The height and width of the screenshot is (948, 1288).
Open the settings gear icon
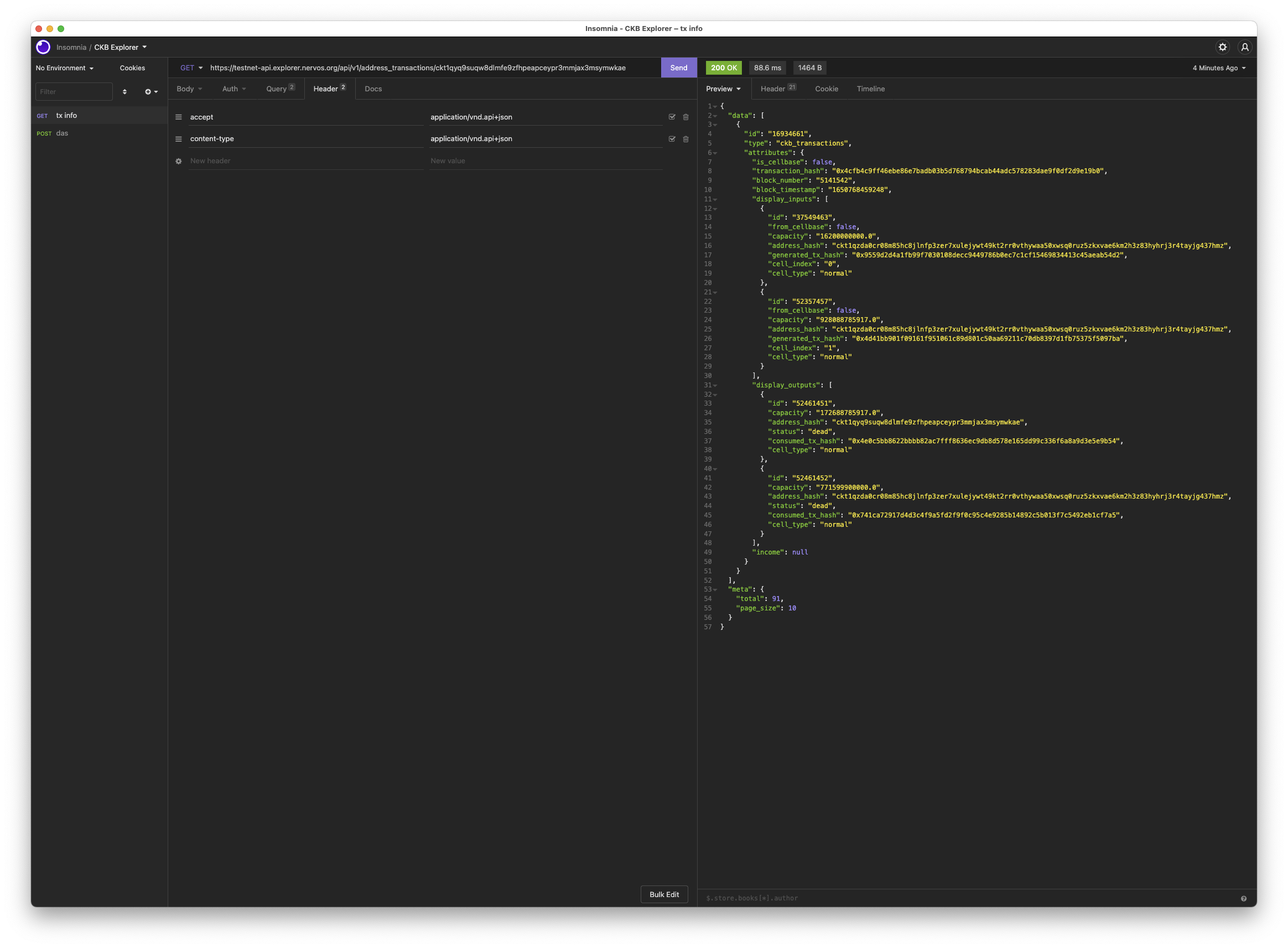pos(1222,47)
